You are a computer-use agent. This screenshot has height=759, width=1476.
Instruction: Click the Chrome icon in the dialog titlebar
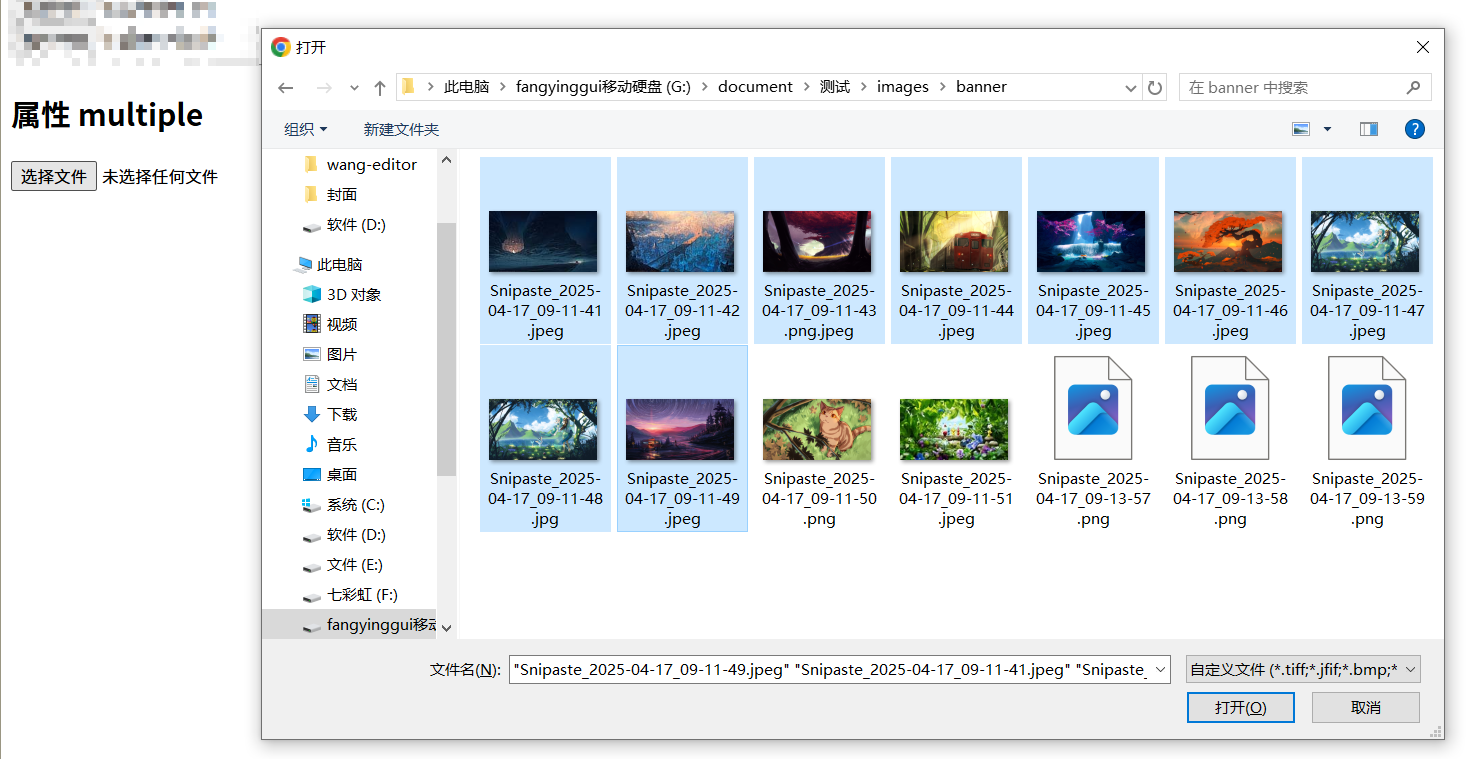[279, 46]
